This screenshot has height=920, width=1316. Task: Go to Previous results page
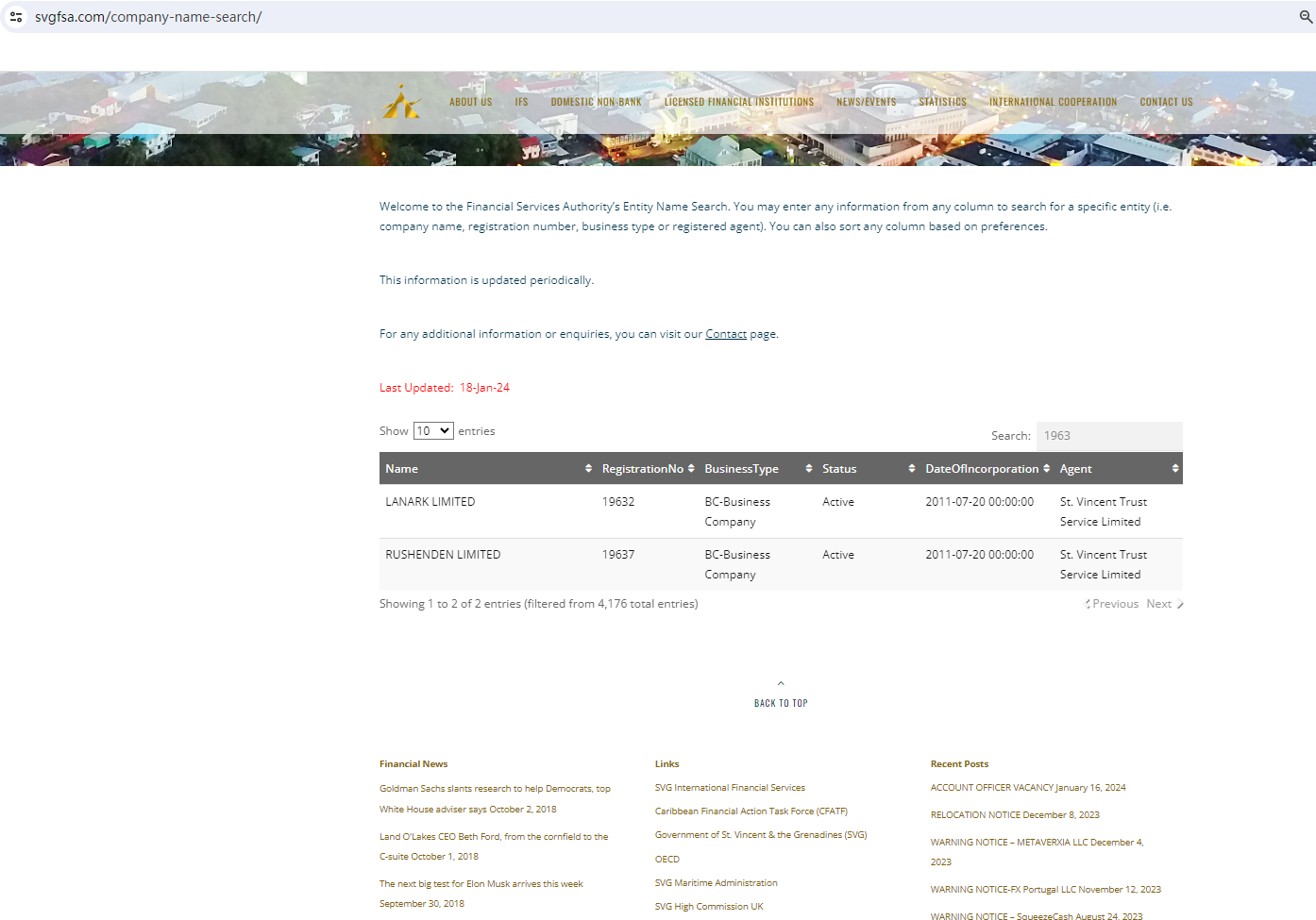click(x=1113, y=604)
